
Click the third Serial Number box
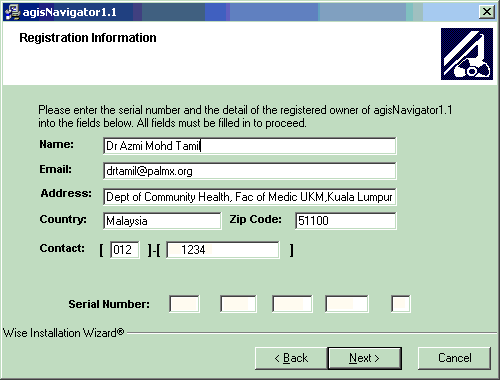(x=292, y=304)
